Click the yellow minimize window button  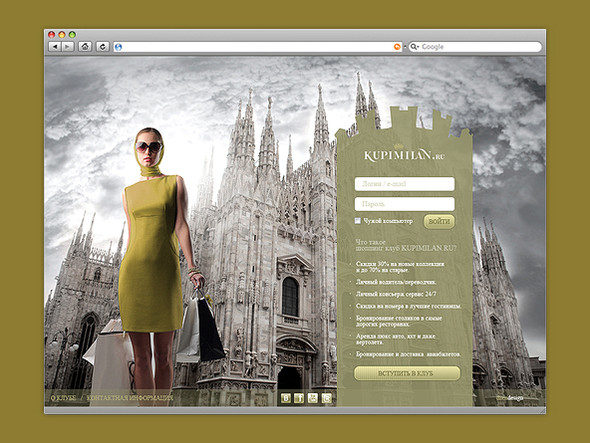pyautogui.click(x=62, y=35)
